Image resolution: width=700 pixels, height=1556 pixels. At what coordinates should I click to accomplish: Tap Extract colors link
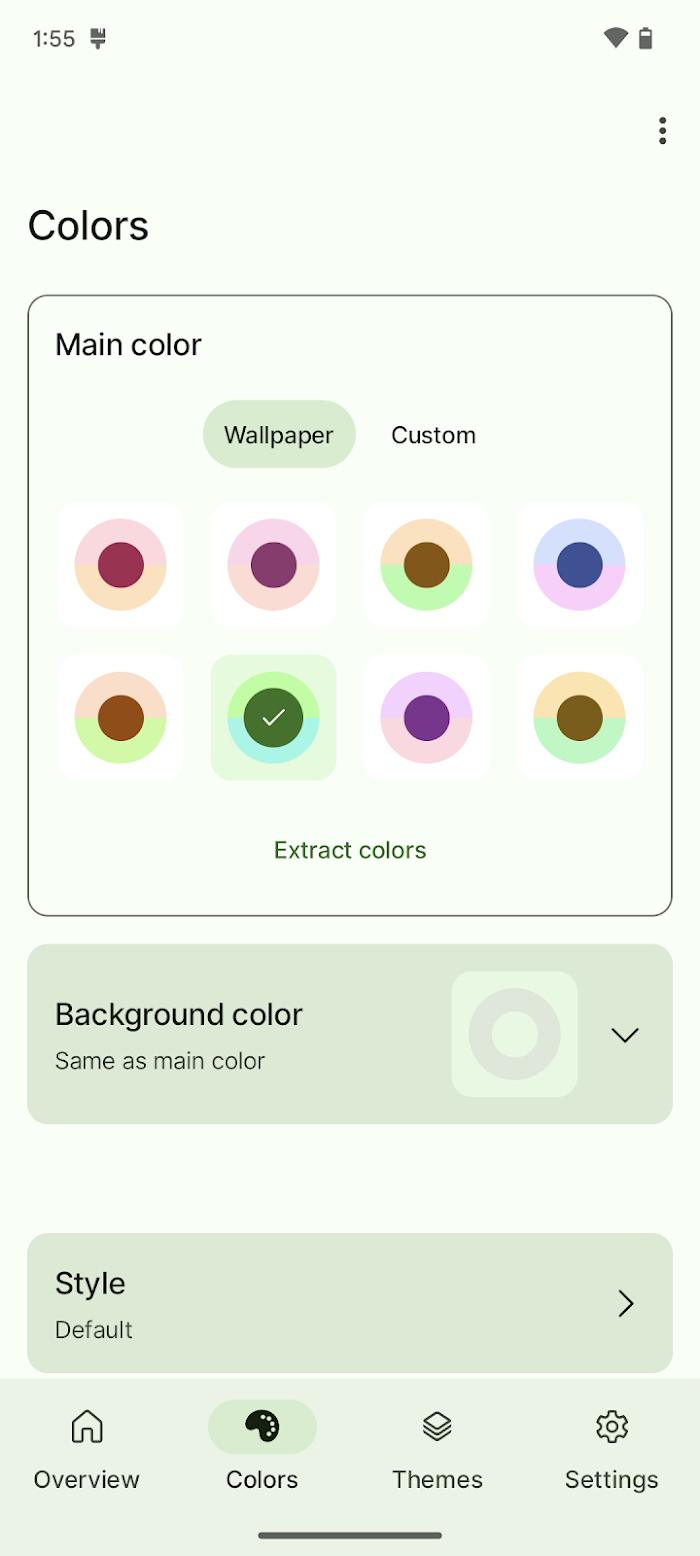pyautogui.click(x=350, y=850)
